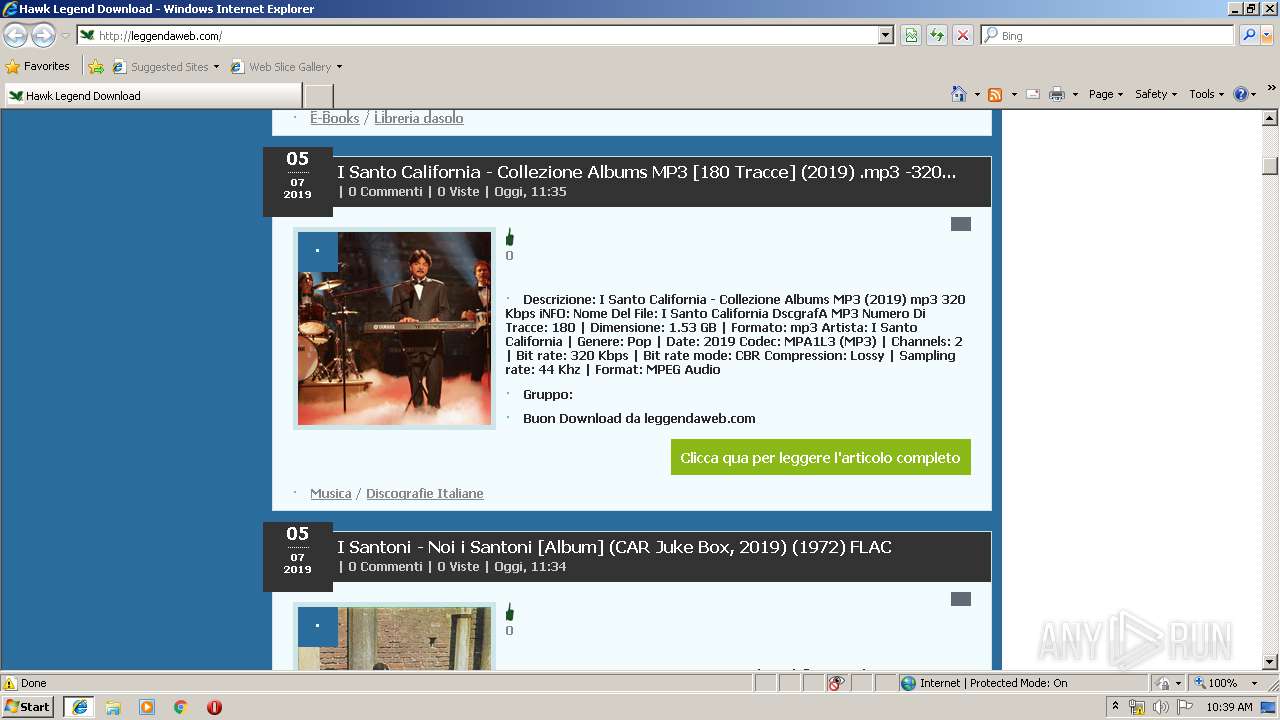The height and width of the screenshot is (720, 1280).
Task: Open I Santoni album article title
Action: click(614, 547)
